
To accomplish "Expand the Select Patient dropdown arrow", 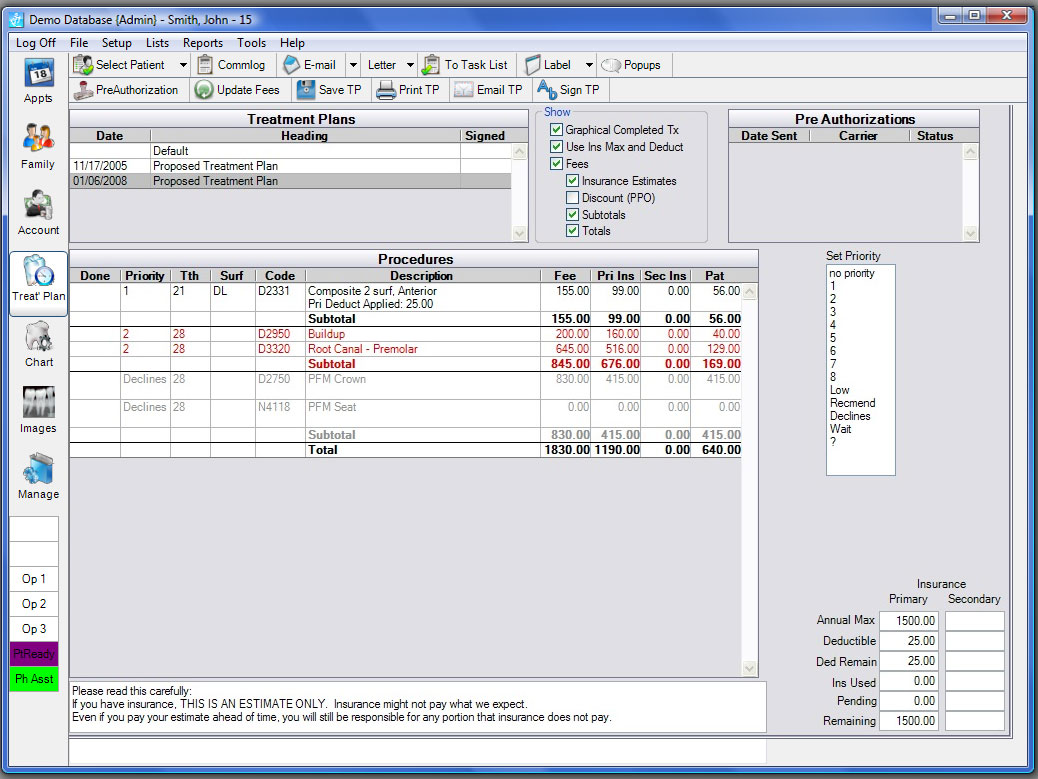I will pos(183,65).
